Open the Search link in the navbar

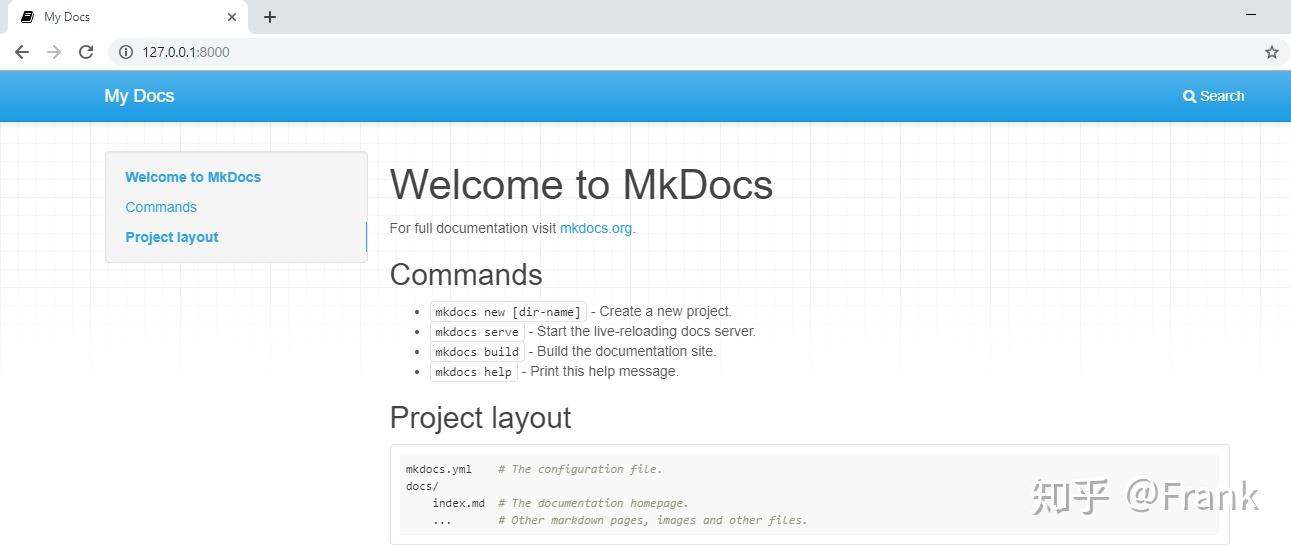point(1214,96)
